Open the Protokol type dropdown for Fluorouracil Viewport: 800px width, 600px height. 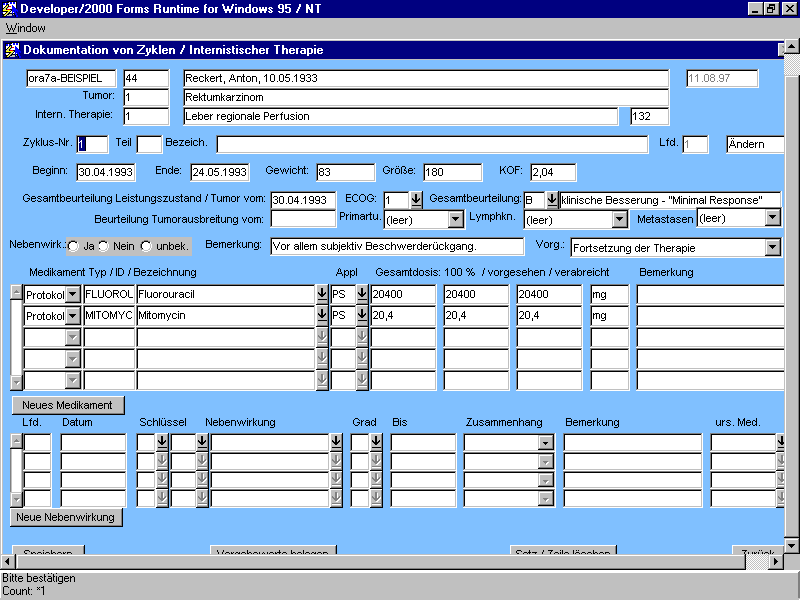(73, 294)
